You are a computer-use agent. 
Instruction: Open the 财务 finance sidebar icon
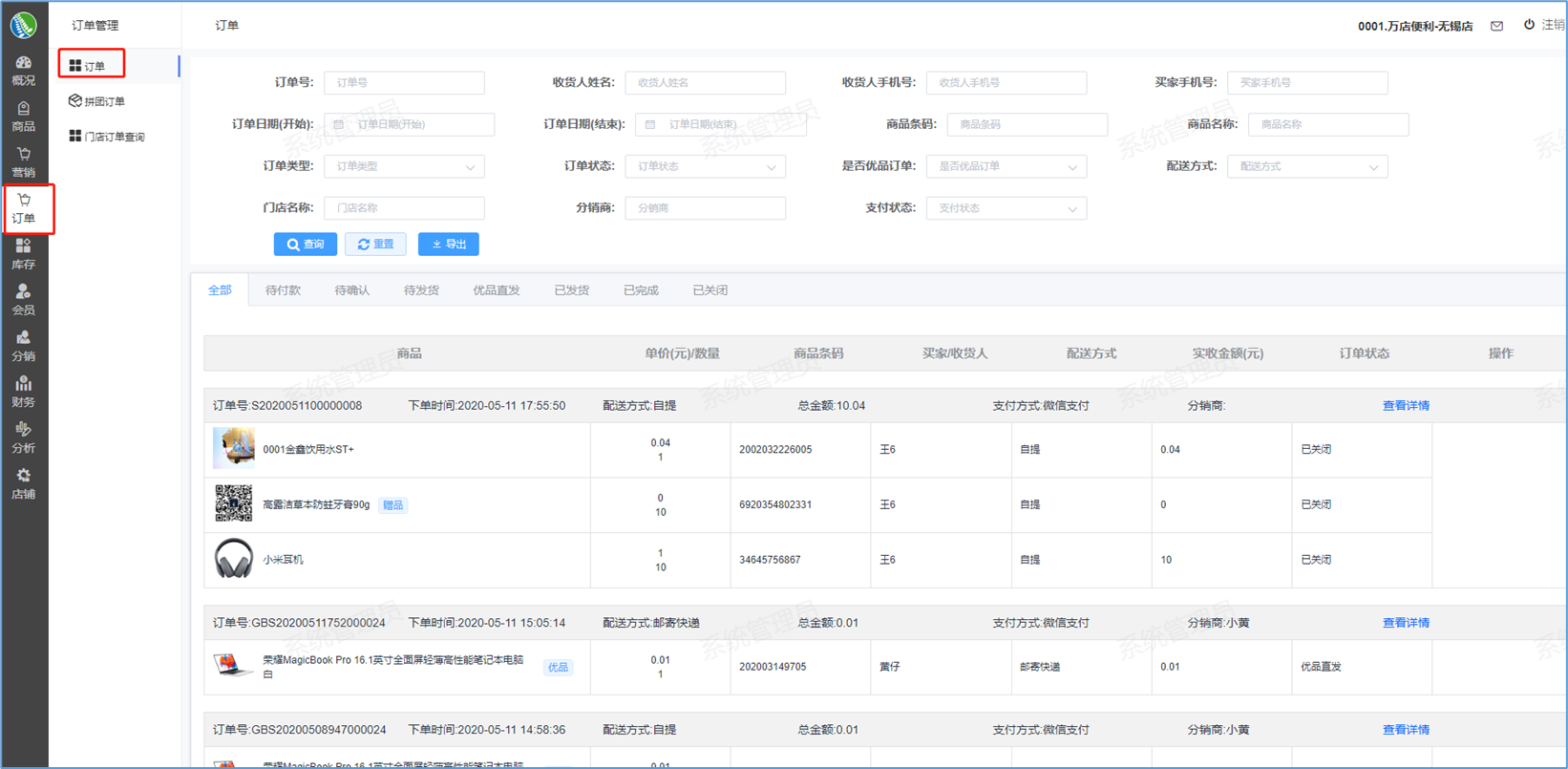point(23,392)
